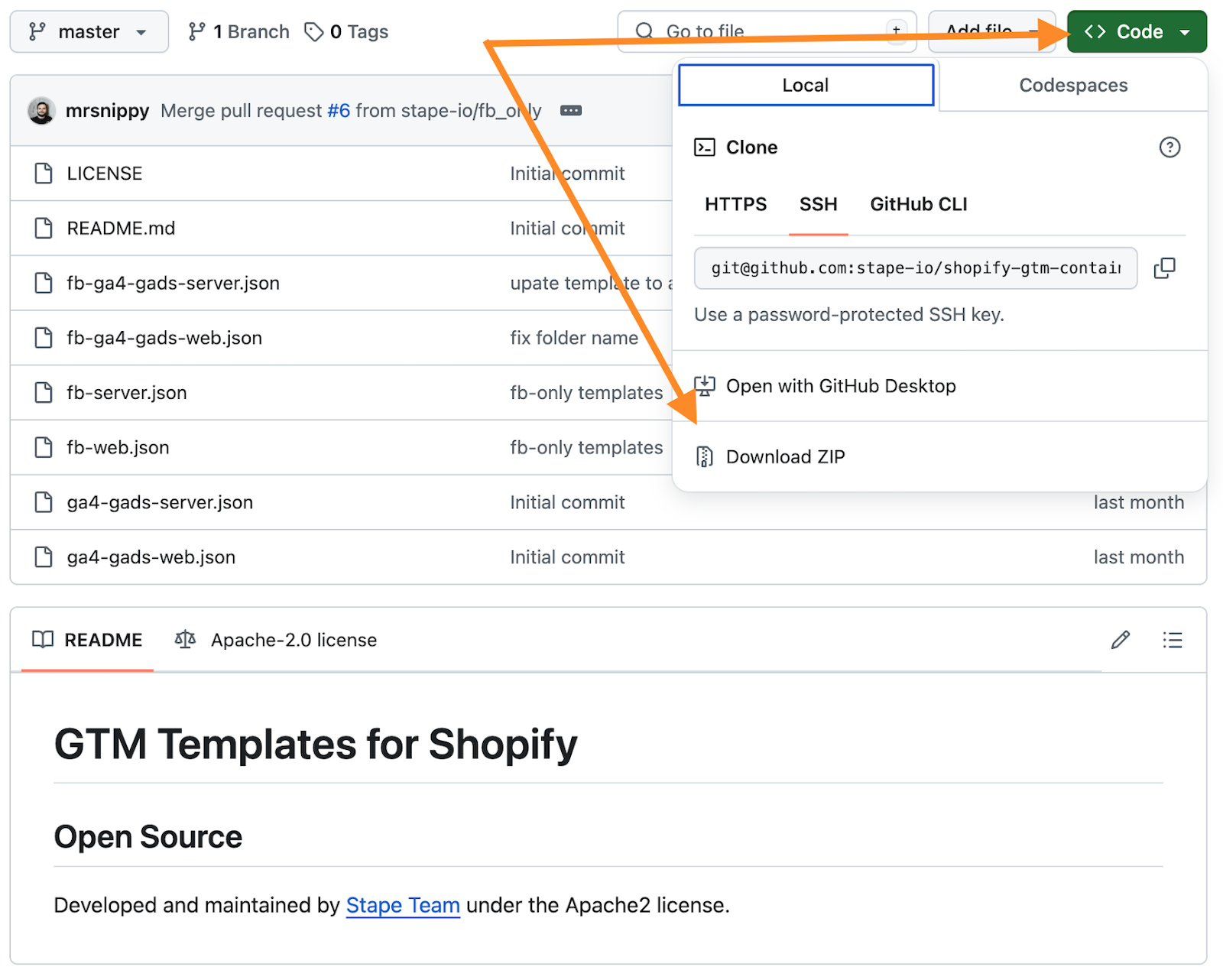Click the search magnifier icon
This screenshot has height=980, width=1223.
click(x=644, y=31)
